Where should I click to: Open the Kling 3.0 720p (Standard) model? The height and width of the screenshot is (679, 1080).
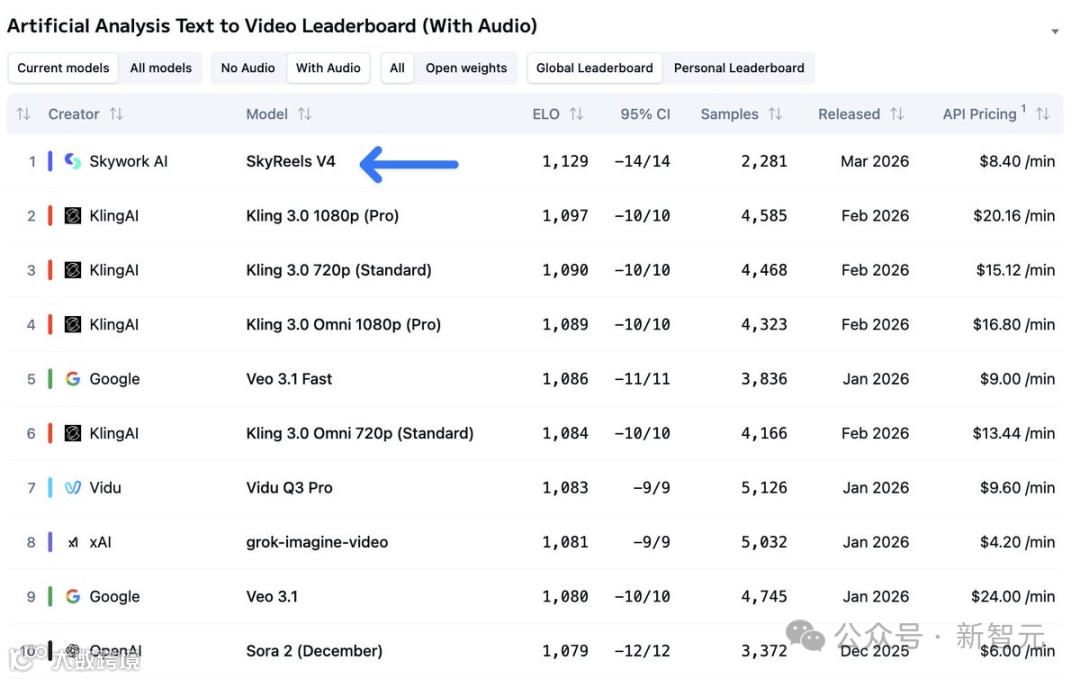(339, 270)
